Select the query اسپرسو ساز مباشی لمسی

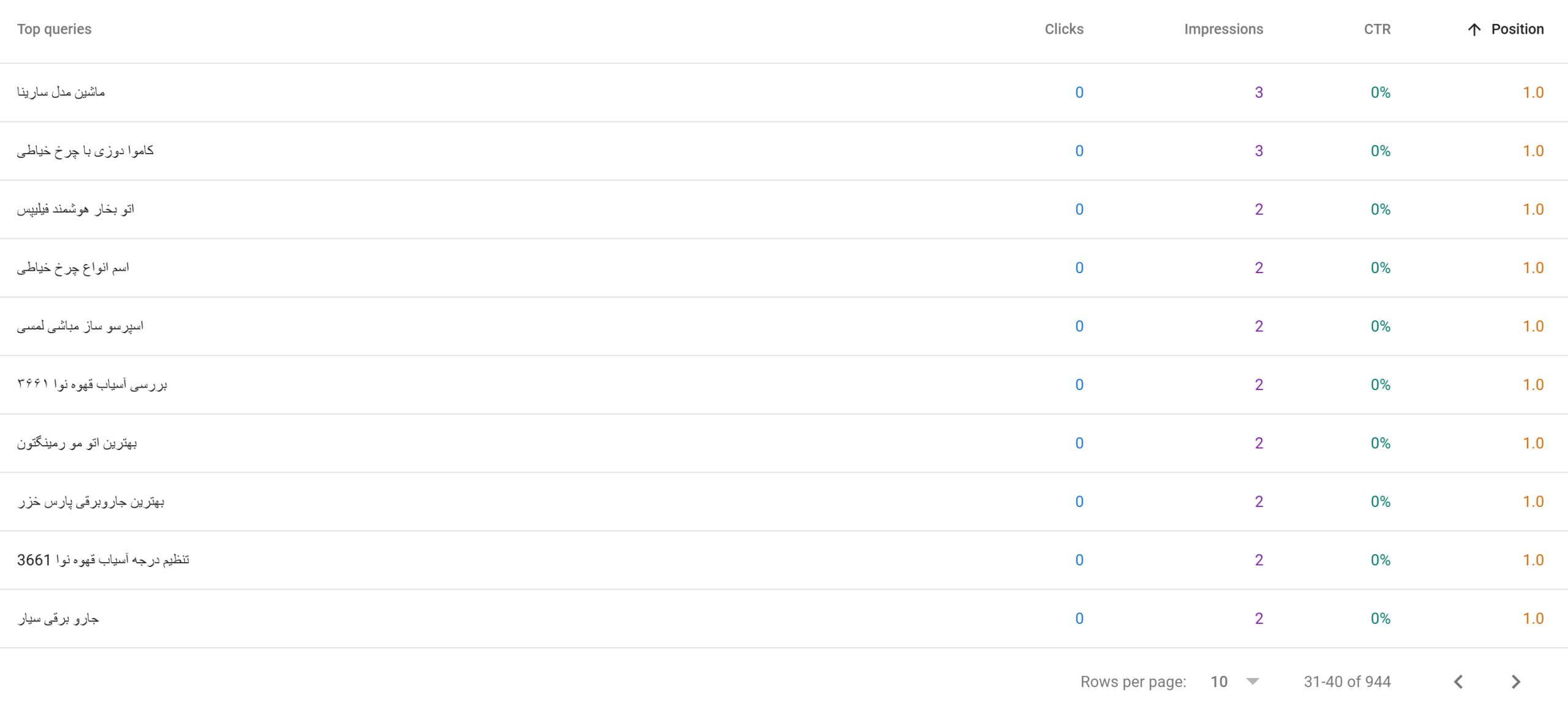80,326
